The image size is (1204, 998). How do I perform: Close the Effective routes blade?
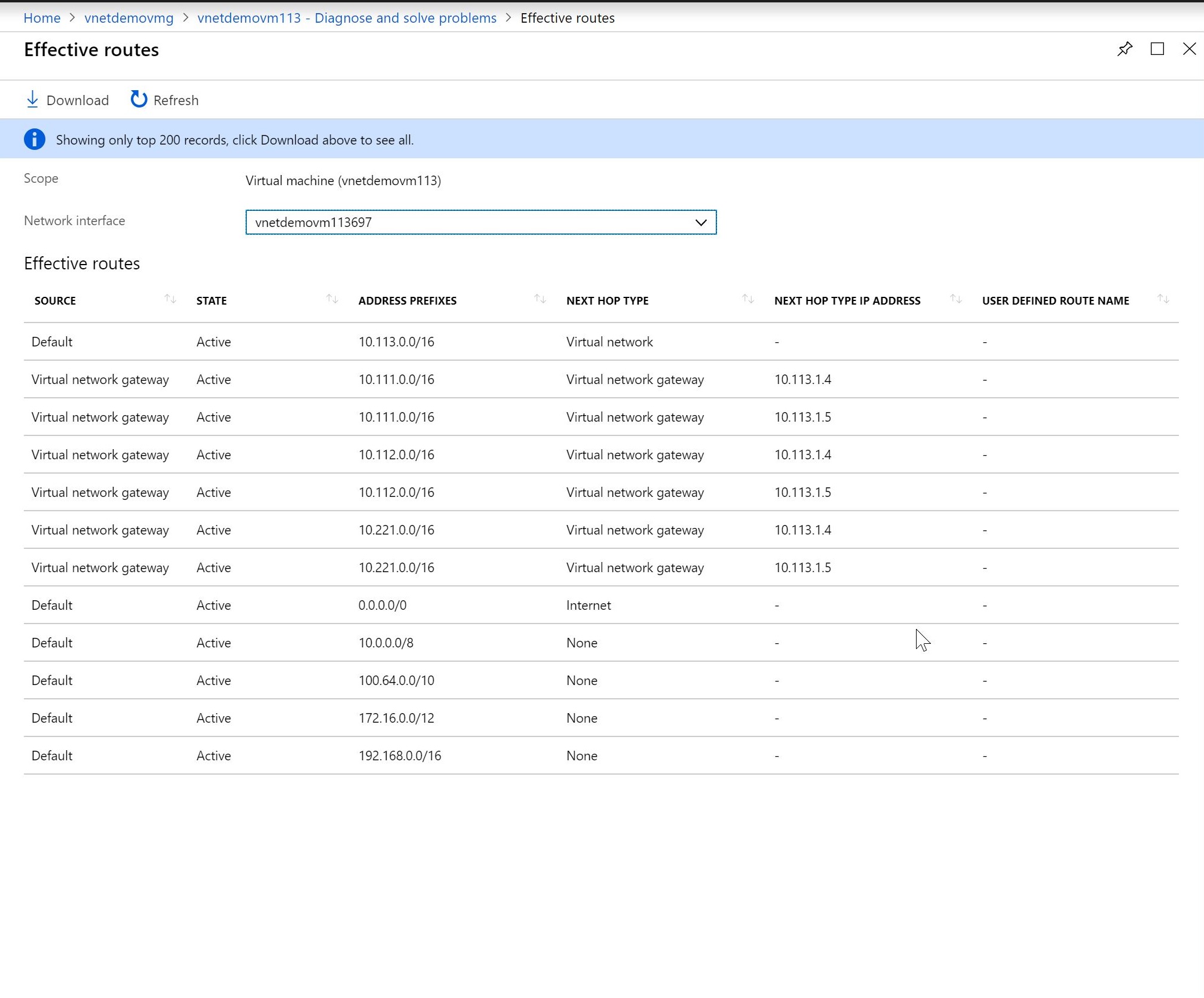point(1190,49)
